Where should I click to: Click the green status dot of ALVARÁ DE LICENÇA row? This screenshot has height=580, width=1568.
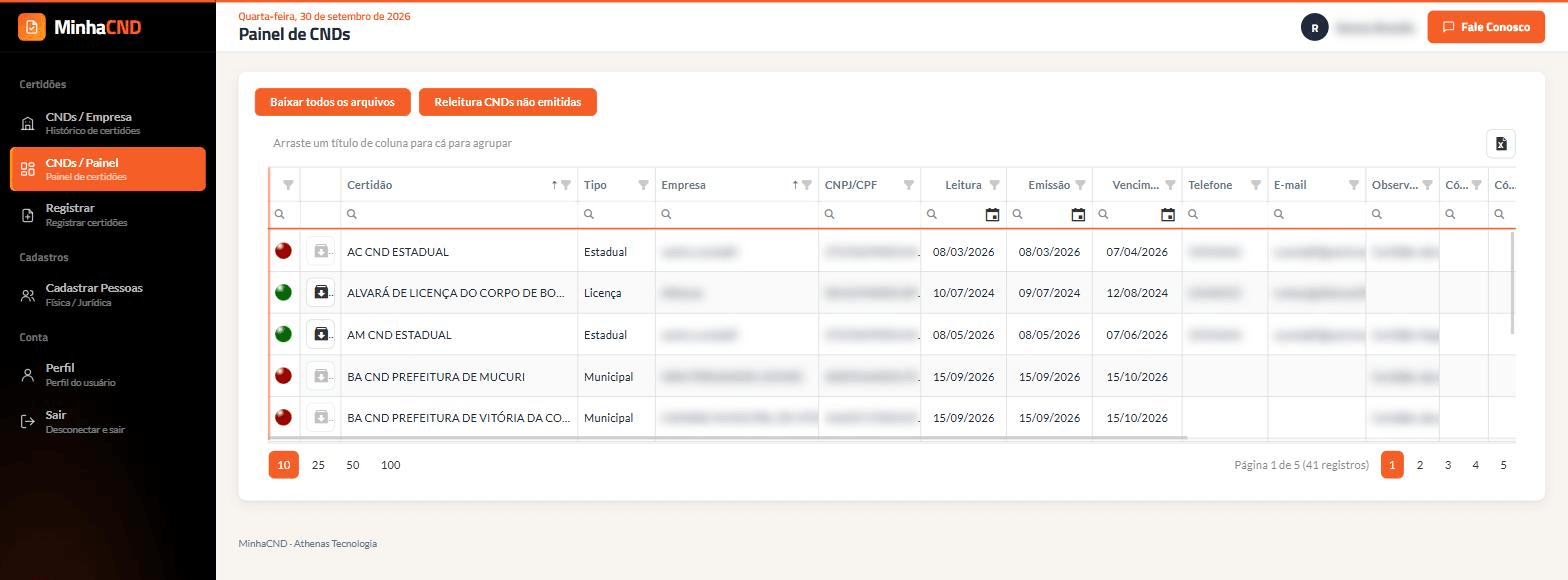coord(283,293)
